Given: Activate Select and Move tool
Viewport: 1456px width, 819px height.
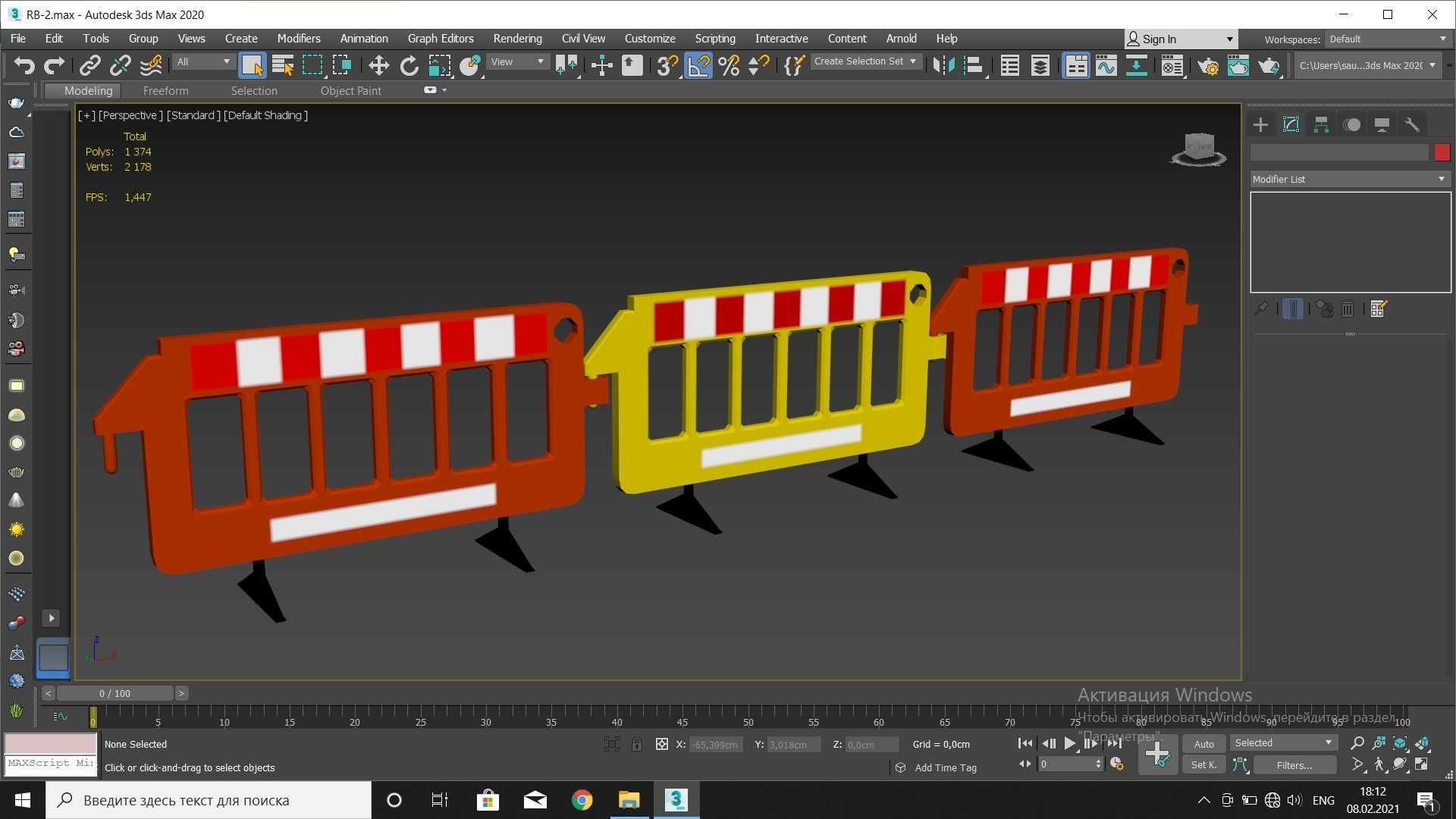Looking at the screenshot, I should point(378,66).
